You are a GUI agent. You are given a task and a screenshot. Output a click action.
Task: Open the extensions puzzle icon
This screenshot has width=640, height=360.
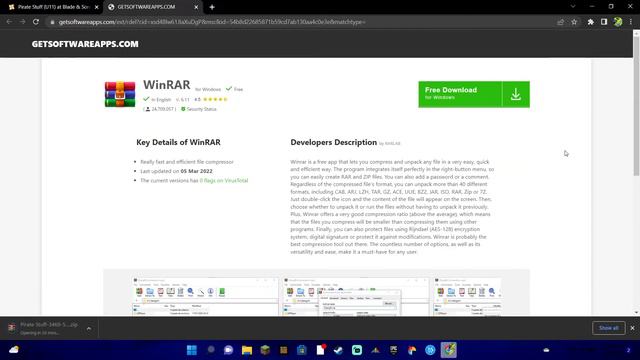pos(591,22)
